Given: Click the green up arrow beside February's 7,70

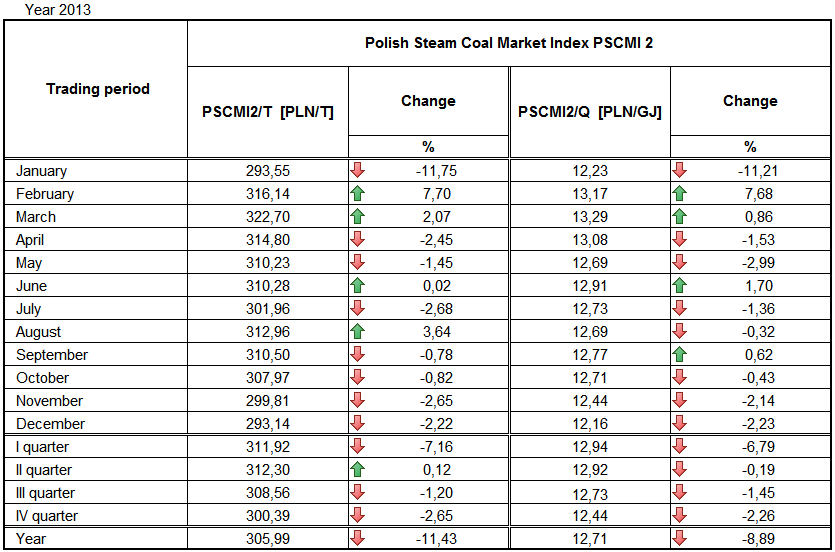Looking at the screenshot, I should tap(357, 194).
